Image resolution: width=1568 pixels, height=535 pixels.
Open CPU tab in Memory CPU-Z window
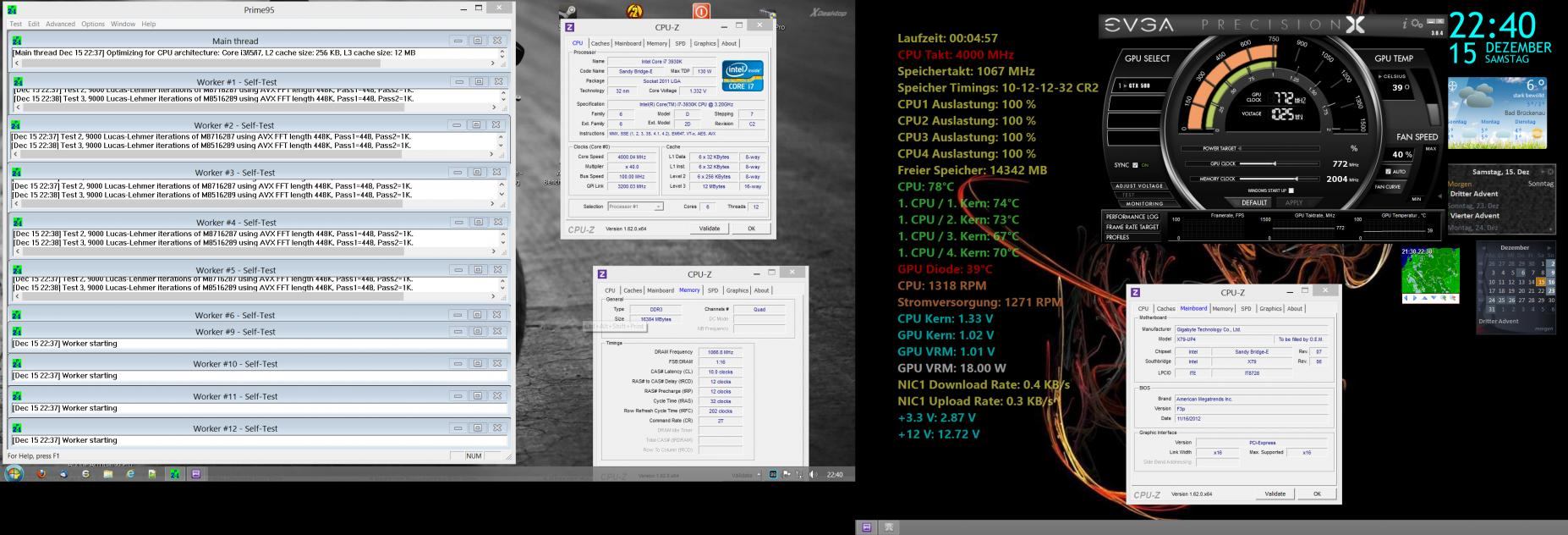pos(610,290)
